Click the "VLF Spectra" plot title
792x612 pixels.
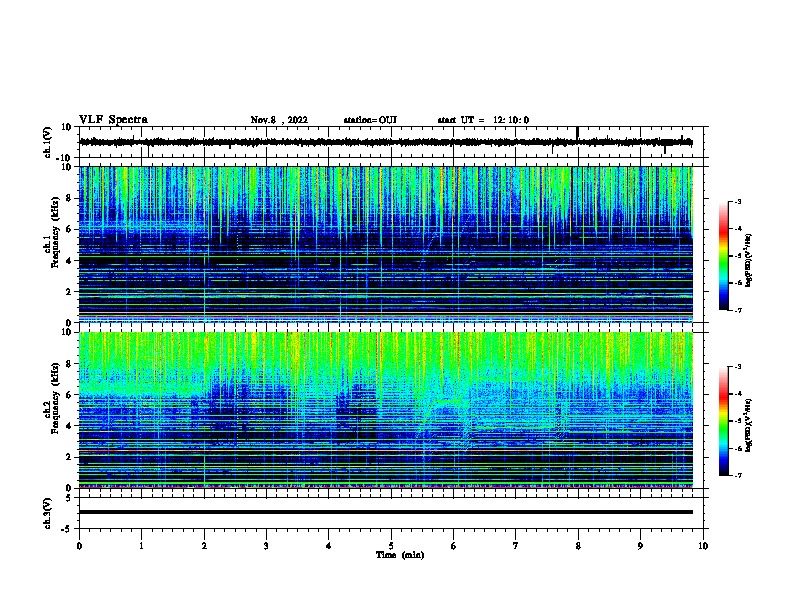click(113, 120)
